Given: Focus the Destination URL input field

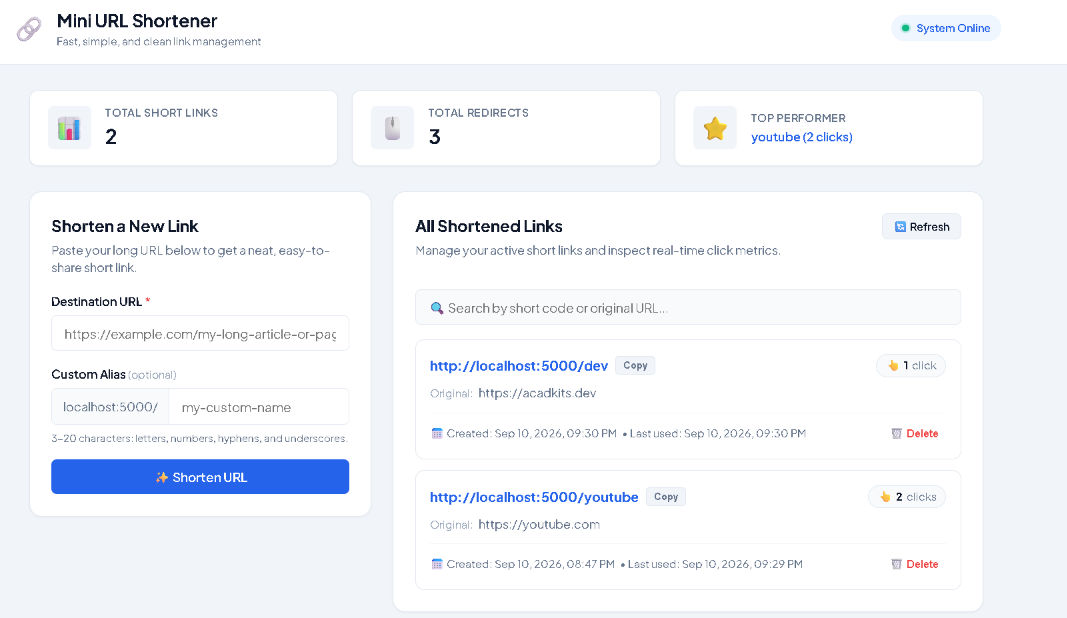Looking at the screenshot, I should (200, 334).
